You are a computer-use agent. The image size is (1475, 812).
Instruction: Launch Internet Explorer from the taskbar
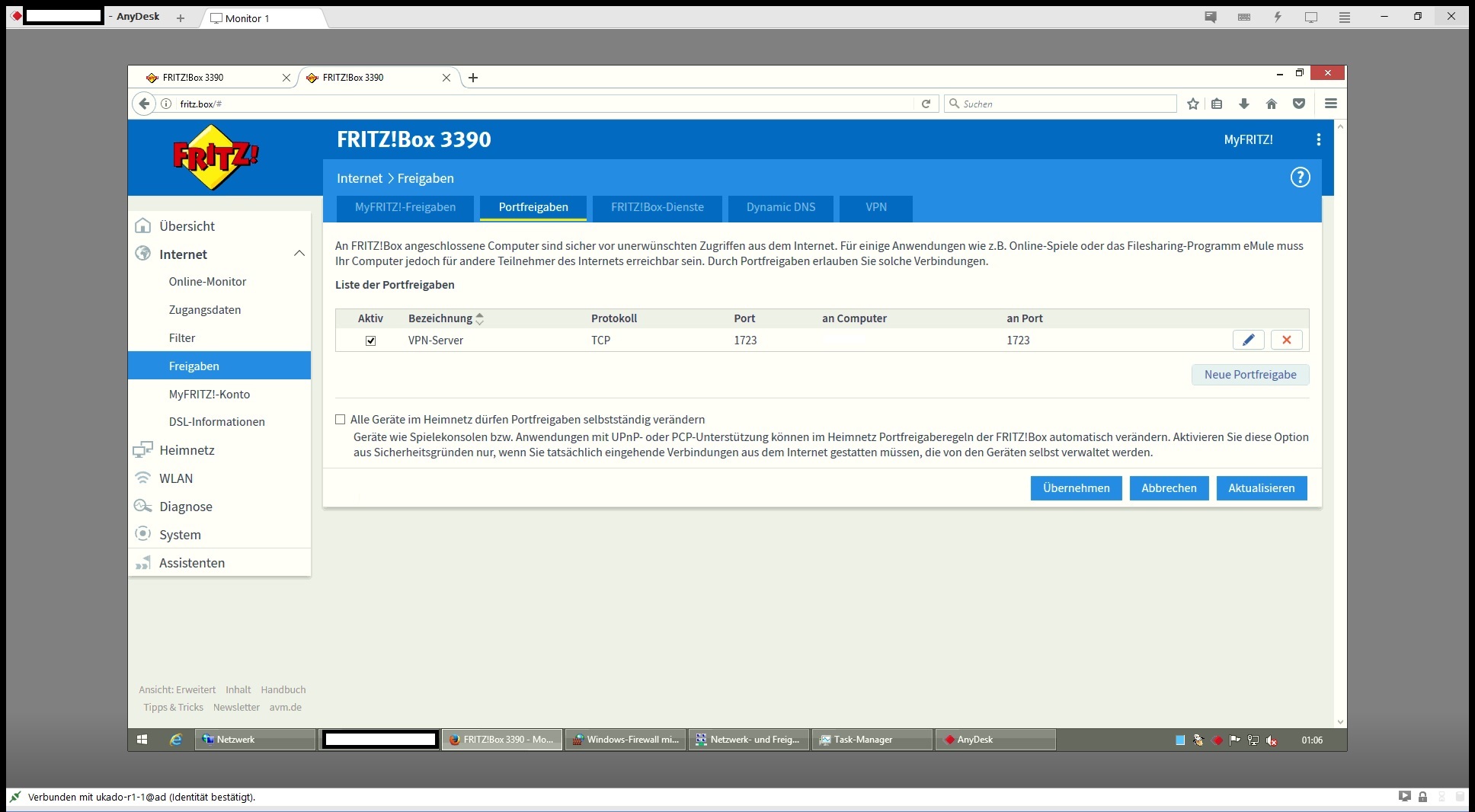175,740
